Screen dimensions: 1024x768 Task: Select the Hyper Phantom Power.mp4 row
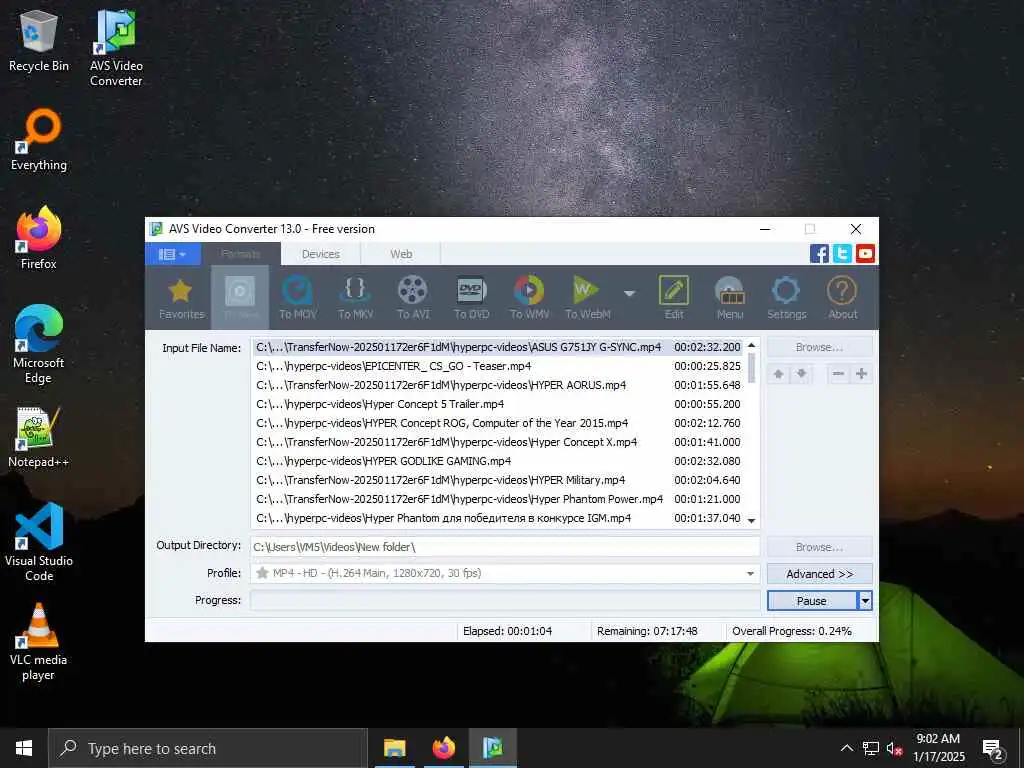498,499
